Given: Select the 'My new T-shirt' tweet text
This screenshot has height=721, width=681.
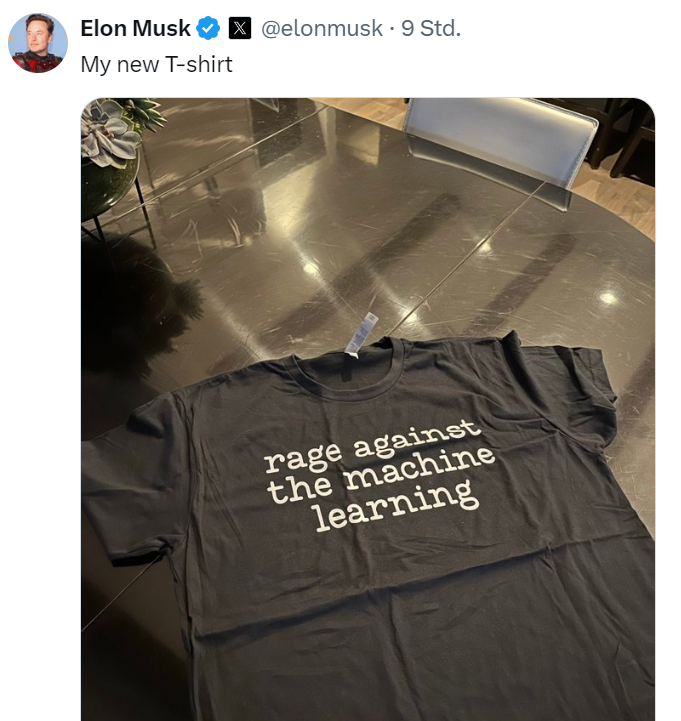Looking at the screenshot, I should (156, 64).
